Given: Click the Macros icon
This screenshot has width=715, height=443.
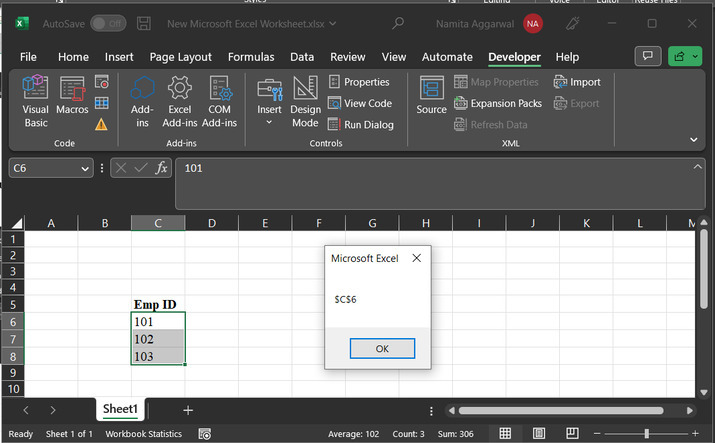Looking at the screenshot, I should (x=72, y=101).
